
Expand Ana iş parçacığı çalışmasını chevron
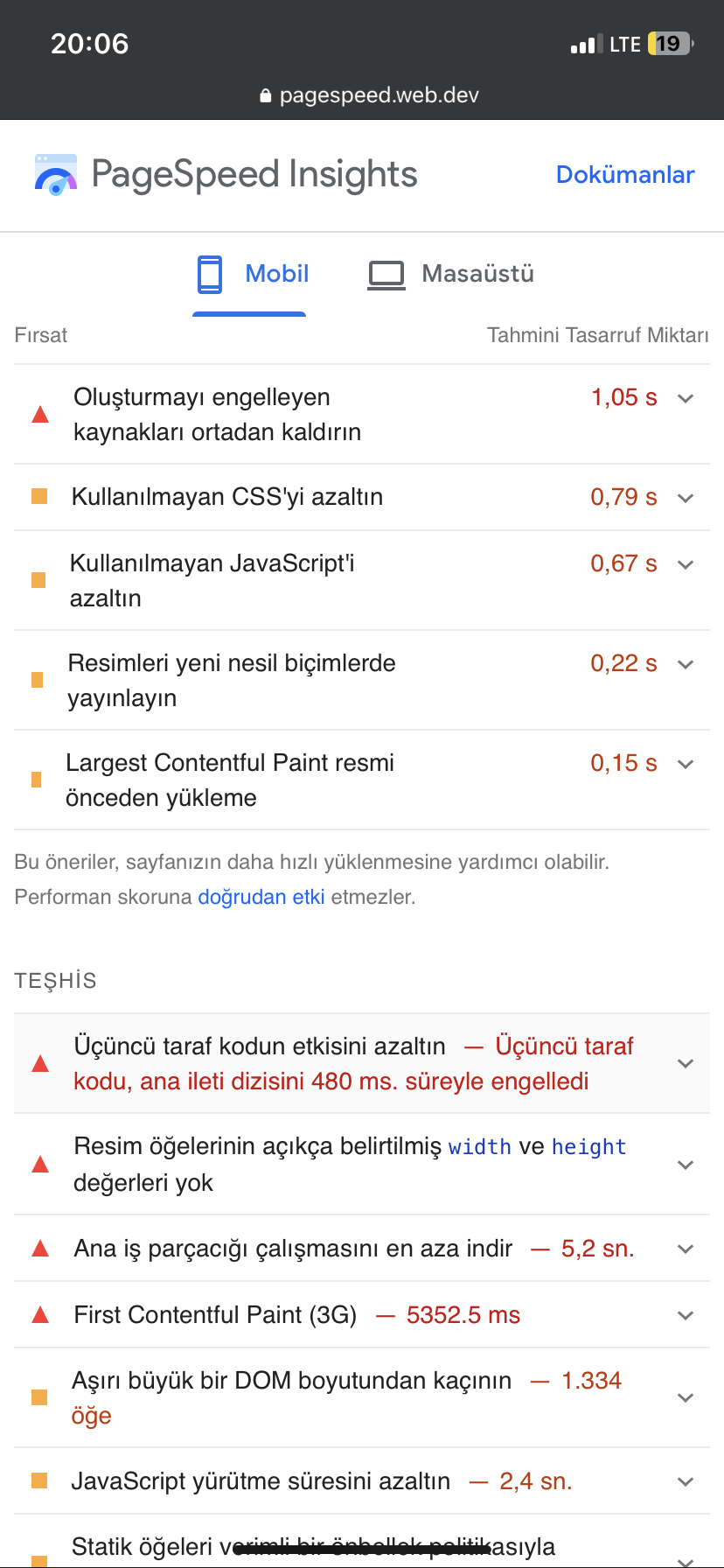coord(686,1249)
